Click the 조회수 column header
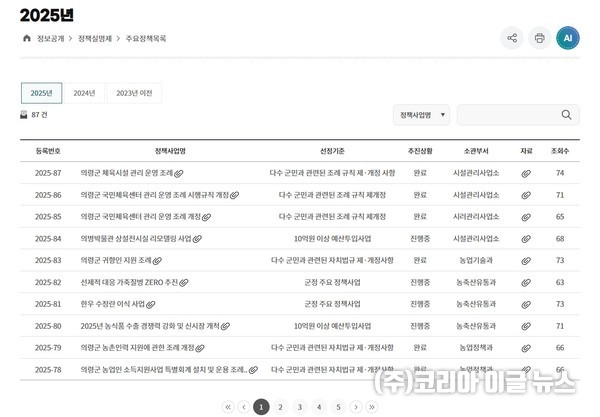The height and width of the screenshot is (417, 600). (560, 151)
